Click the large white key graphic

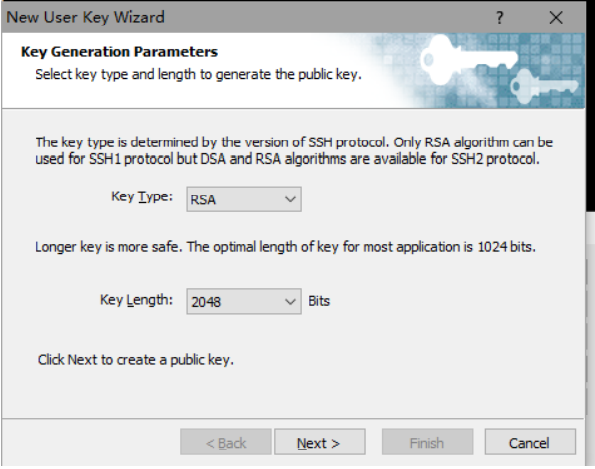(x=469, y=59)
